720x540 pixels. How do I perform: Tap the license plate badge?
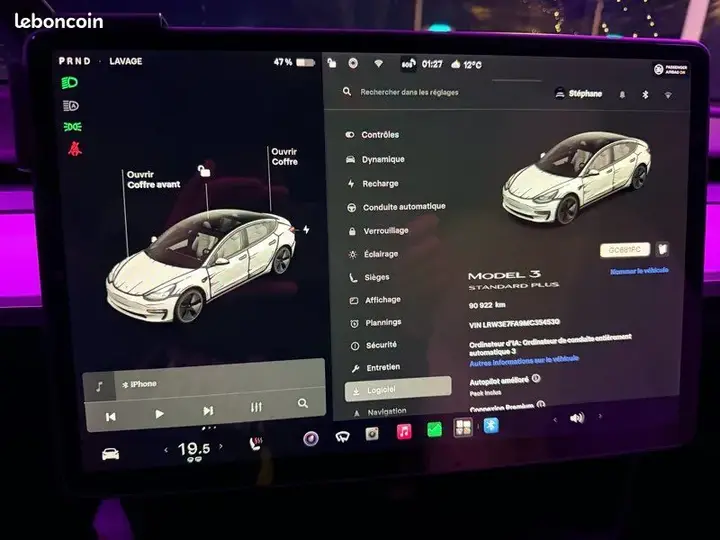click(625, 250)
